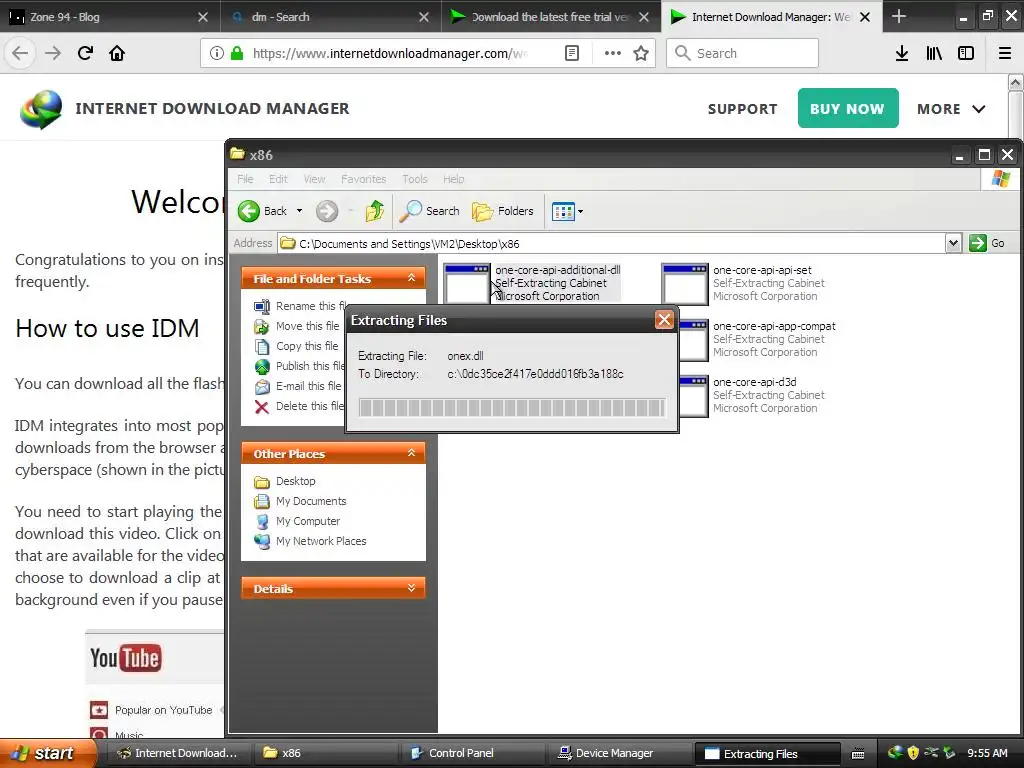Select the one-core-api-api-set file icon
This screenshot has height=768, width=1024.
pyautogui.click(x=684, y=283)
